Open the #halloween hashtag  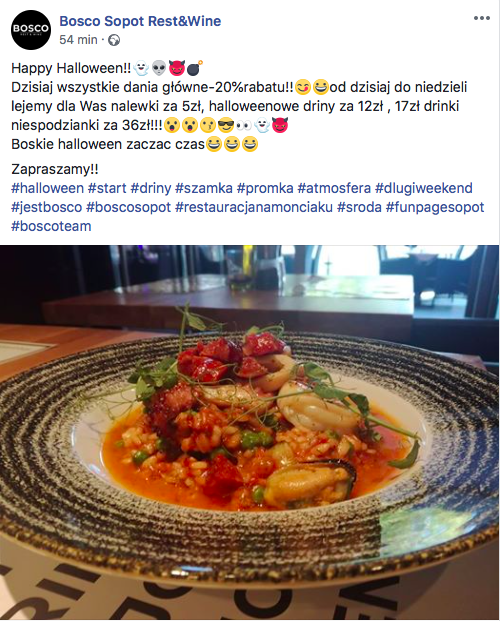[x=48, y=188]
